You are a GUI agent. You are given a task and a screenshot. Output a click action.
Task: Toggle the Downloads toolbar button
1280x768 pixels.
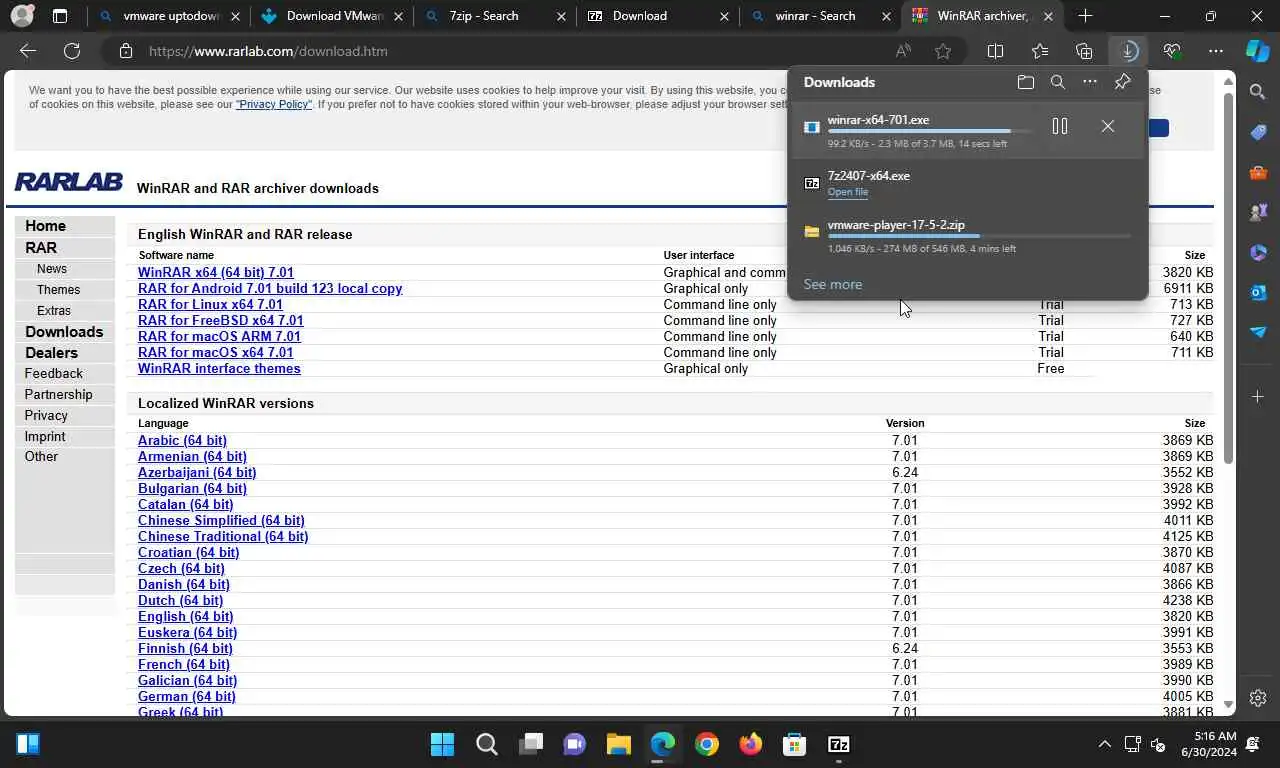(1128, 51)
